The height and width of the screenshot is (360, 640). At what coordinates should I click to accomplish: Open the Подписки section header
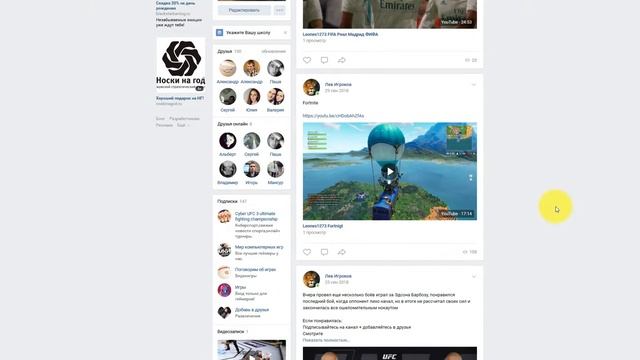coord(227,201)
